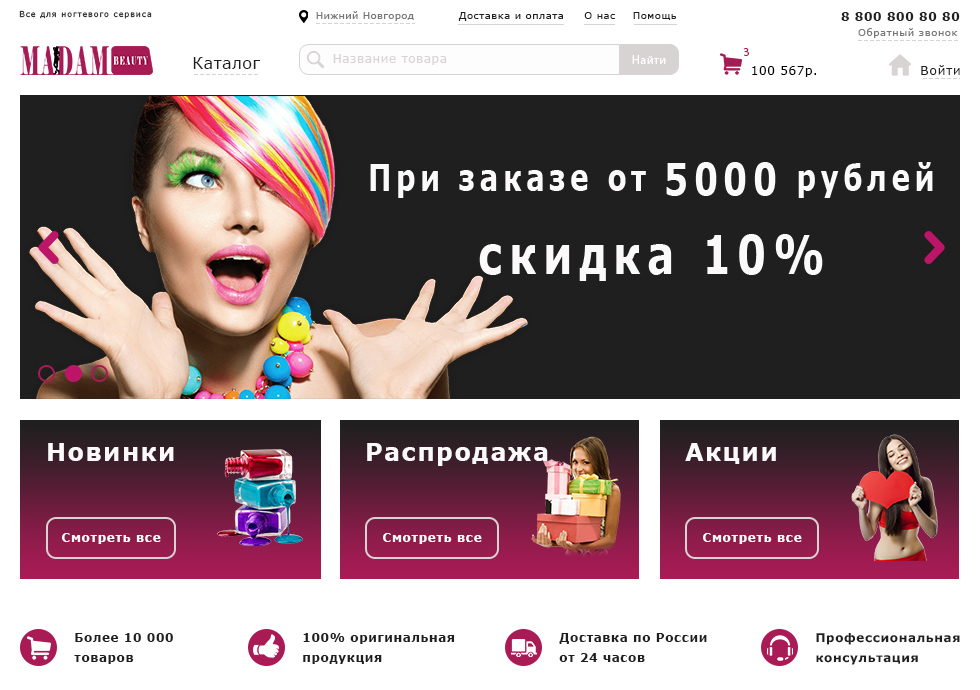Click the headset consultation icon
980x690 pixels.
pos(779,648)
